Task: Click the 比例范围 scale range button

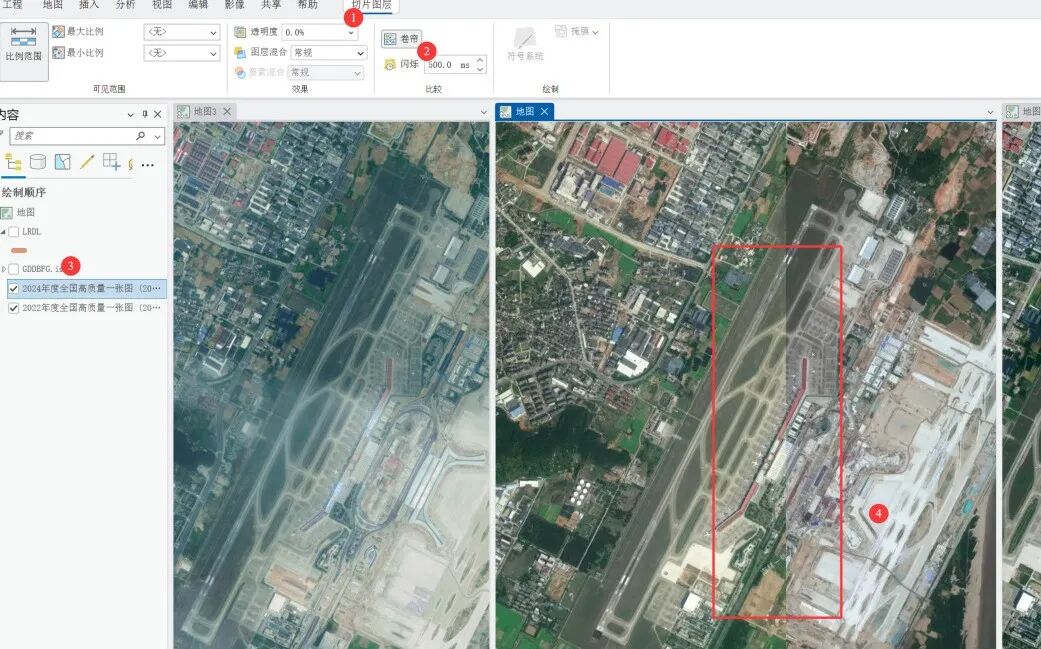Action: [x=24, y=52]
